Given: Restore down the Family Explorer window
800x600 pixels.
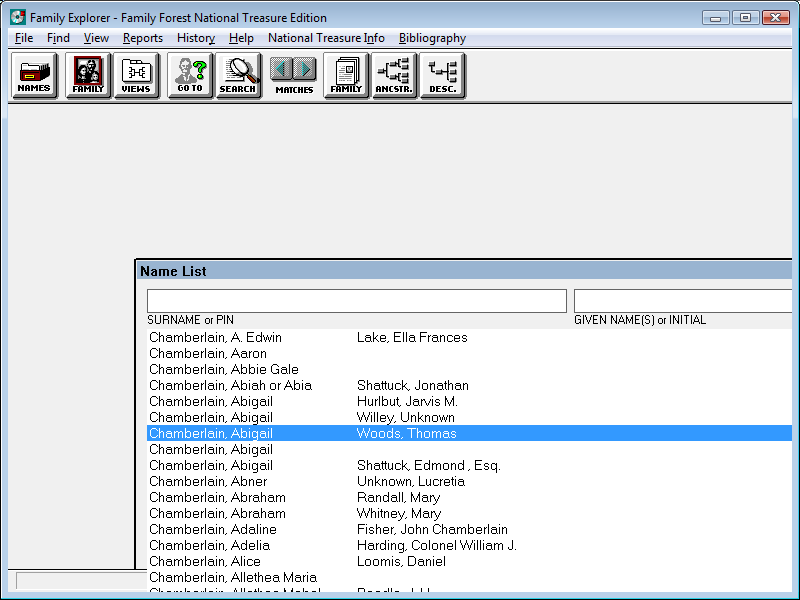Looking at the screenshot, I should click(x=745, y=18).
